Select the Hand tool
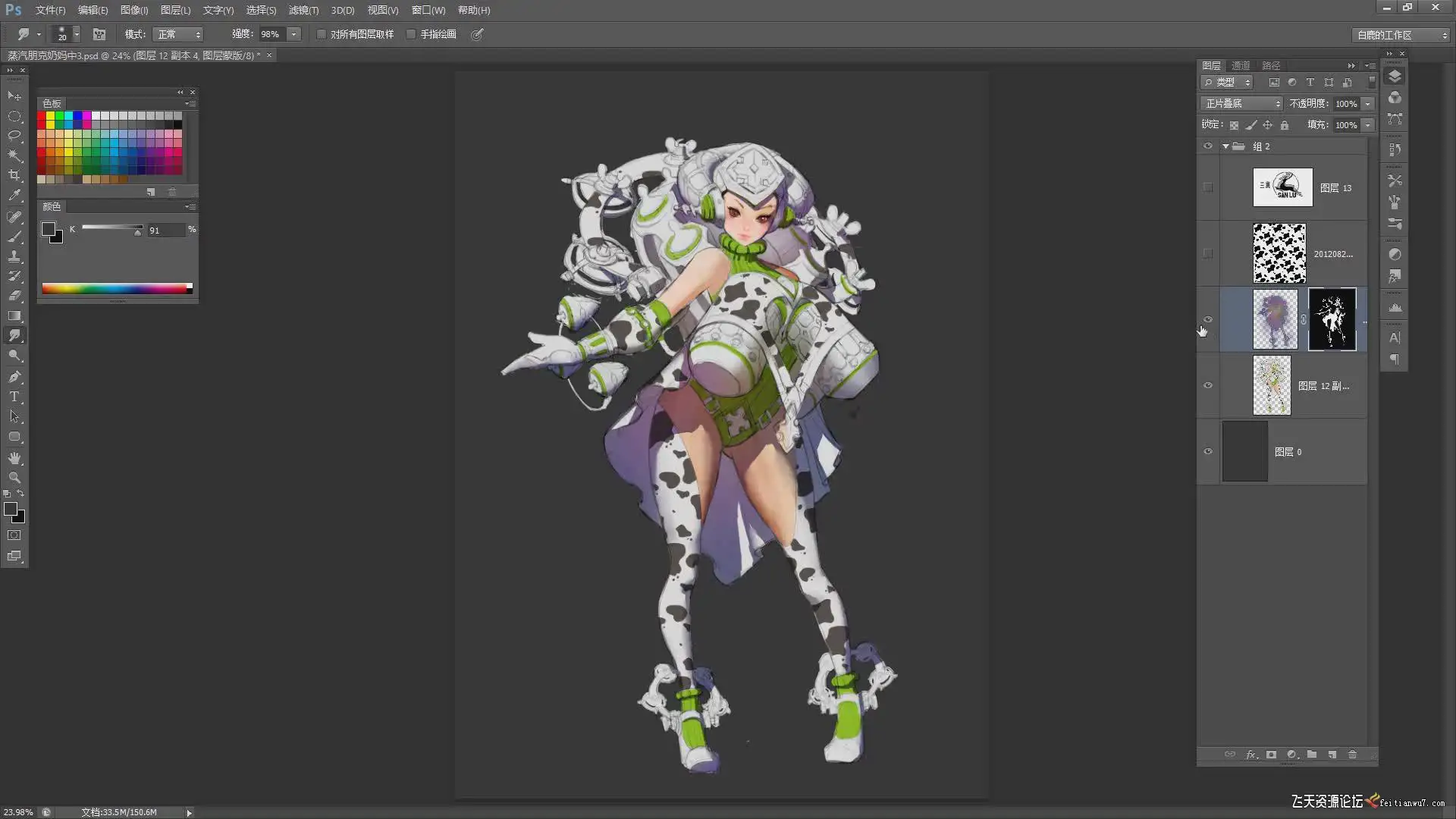The width and height of the screenshot is (1456, 819). tap(14, 458)
